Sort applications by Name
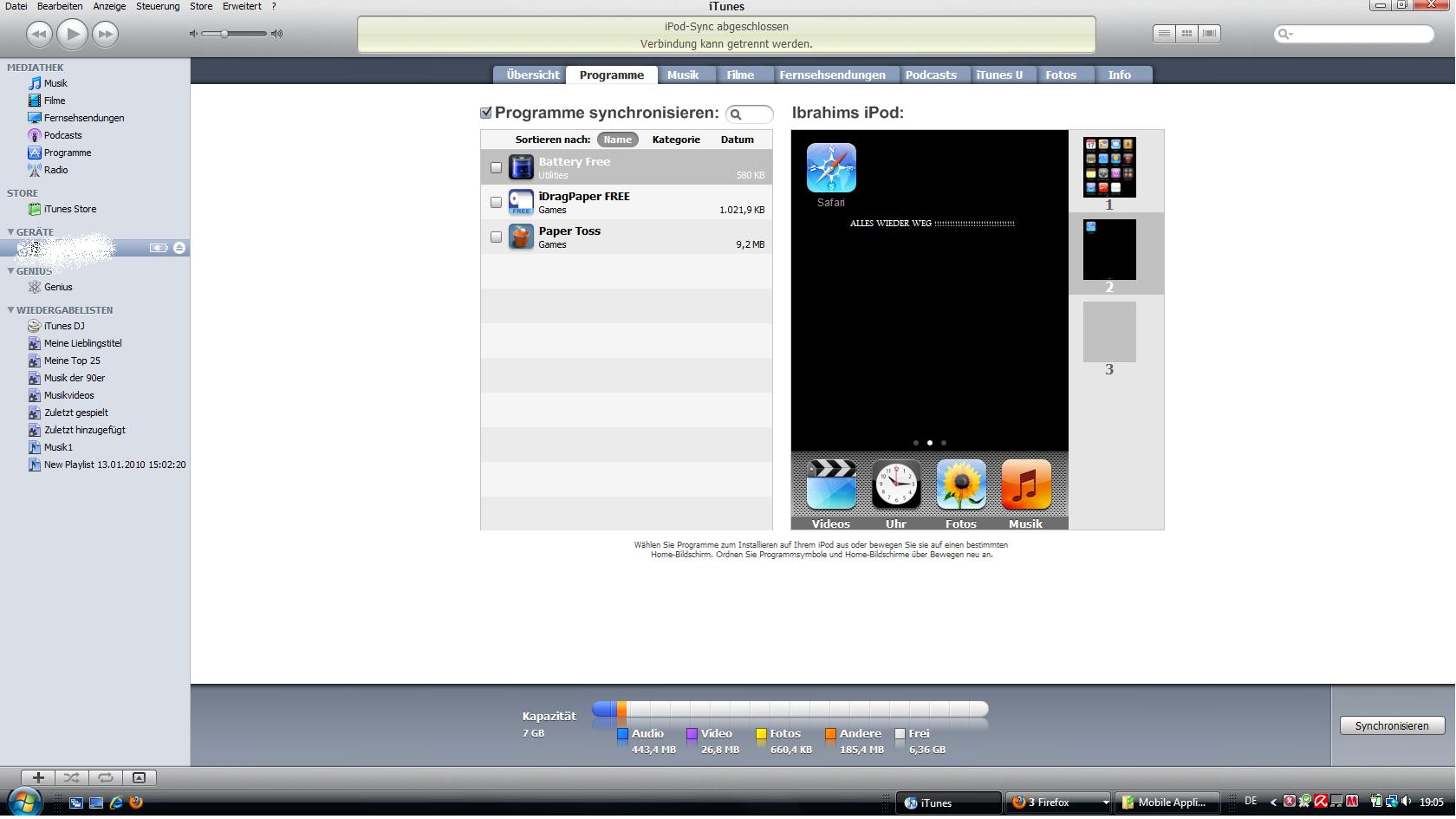1456x819 pixels. click(x=618, y=140)
